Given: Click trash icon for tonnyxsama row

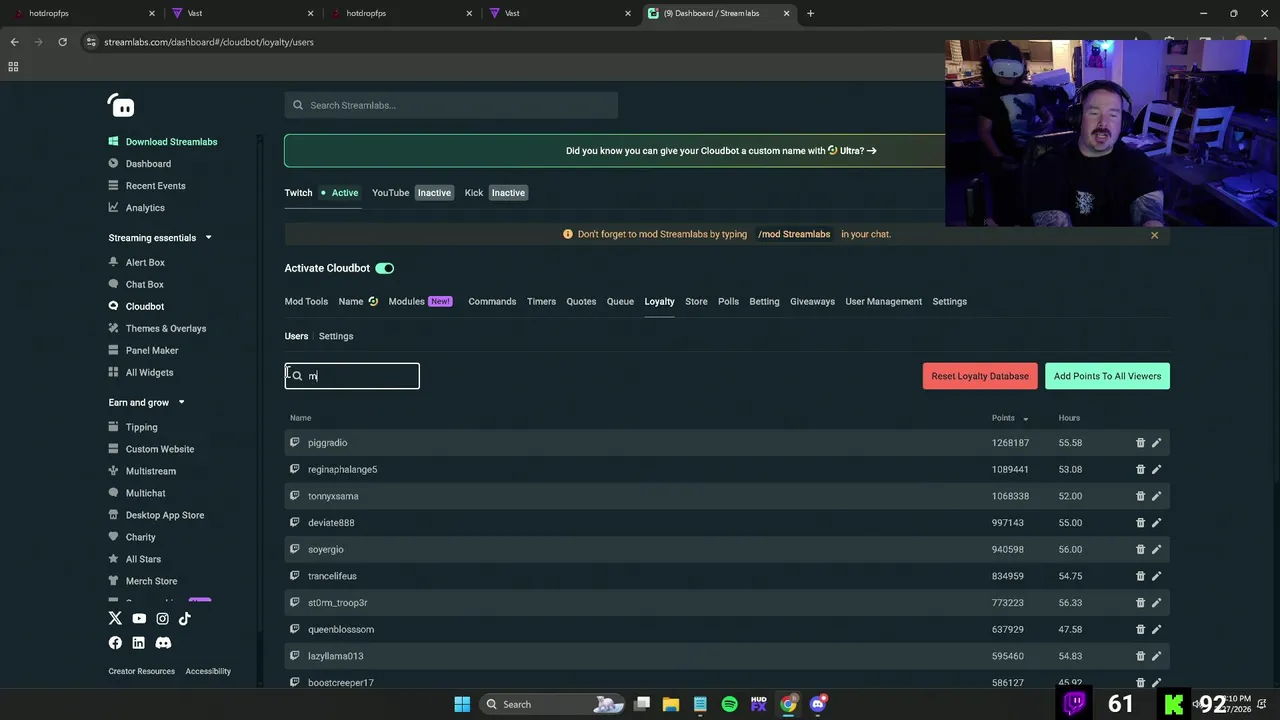Looking at the screenshot, I should [1140, 496].
